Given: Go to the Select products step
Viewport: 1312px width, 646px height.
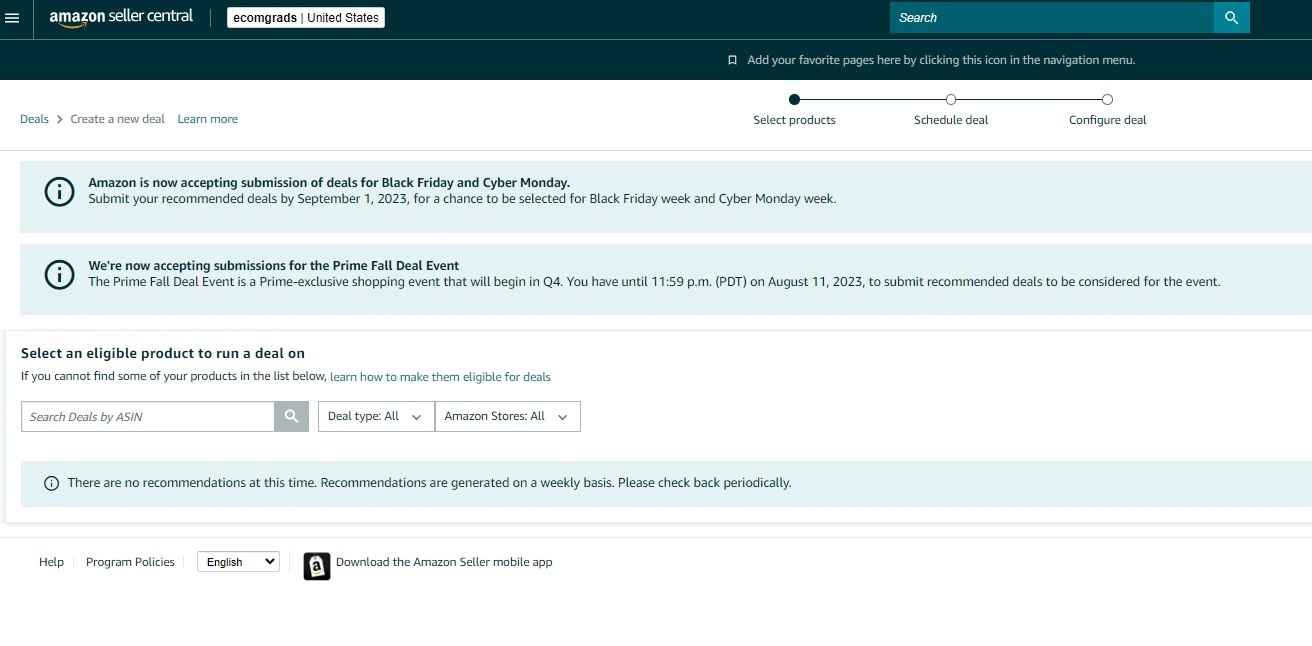Looking at the screenshot, I should pos(794,100).
